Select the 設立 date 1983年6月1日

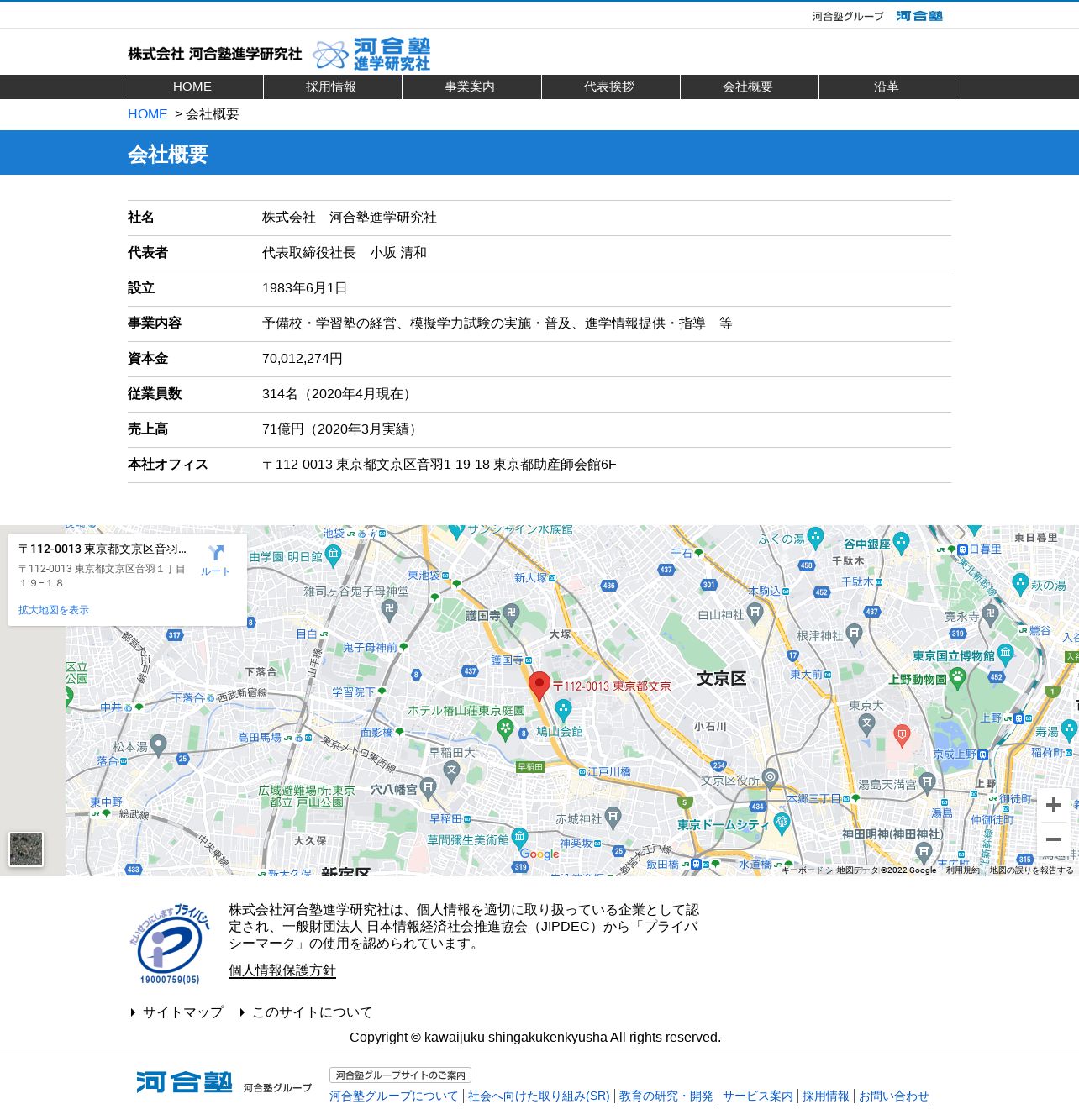(x=305, y=288)
